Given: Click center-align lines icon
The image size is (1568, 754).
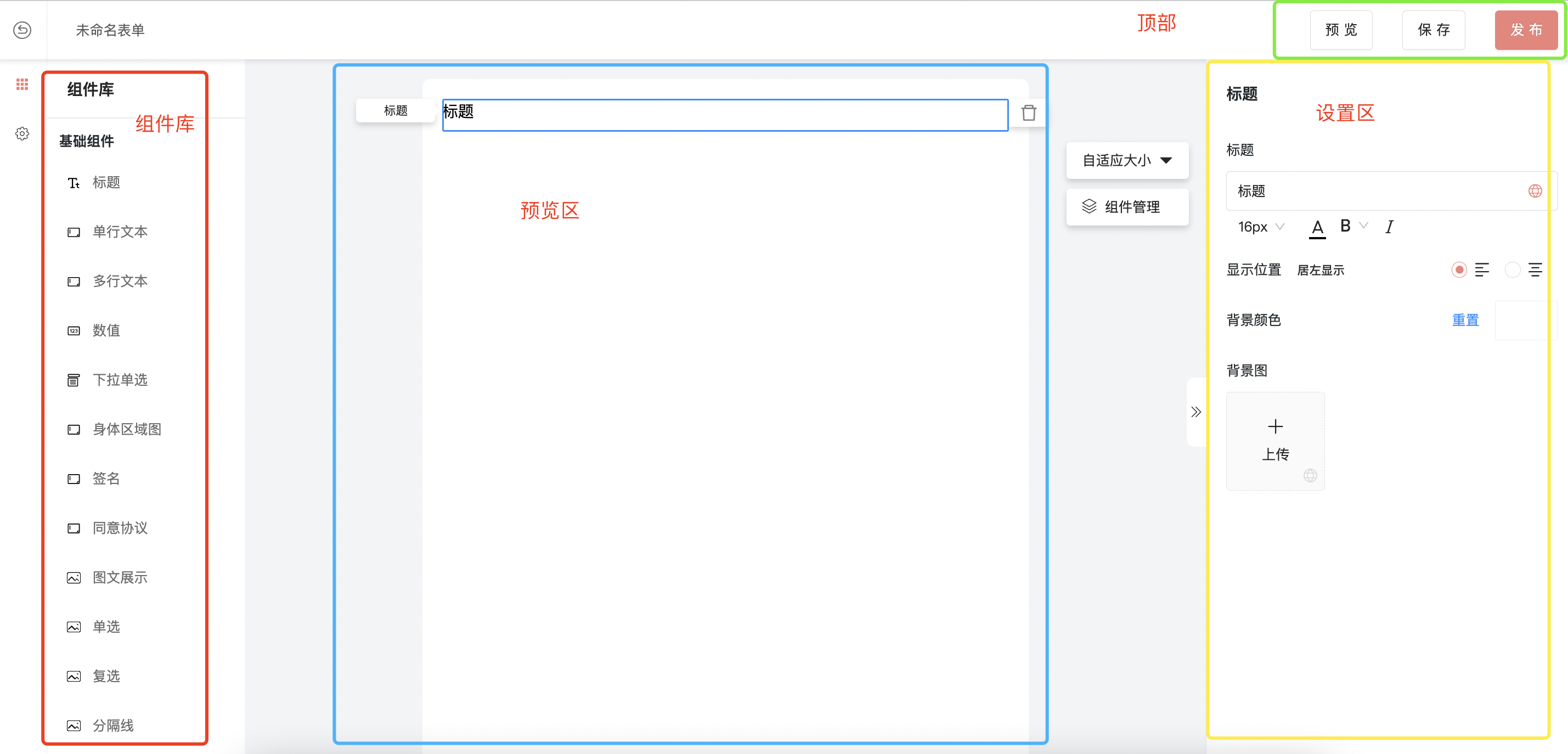Looking at the screenshot, I should click(1535, 270).
